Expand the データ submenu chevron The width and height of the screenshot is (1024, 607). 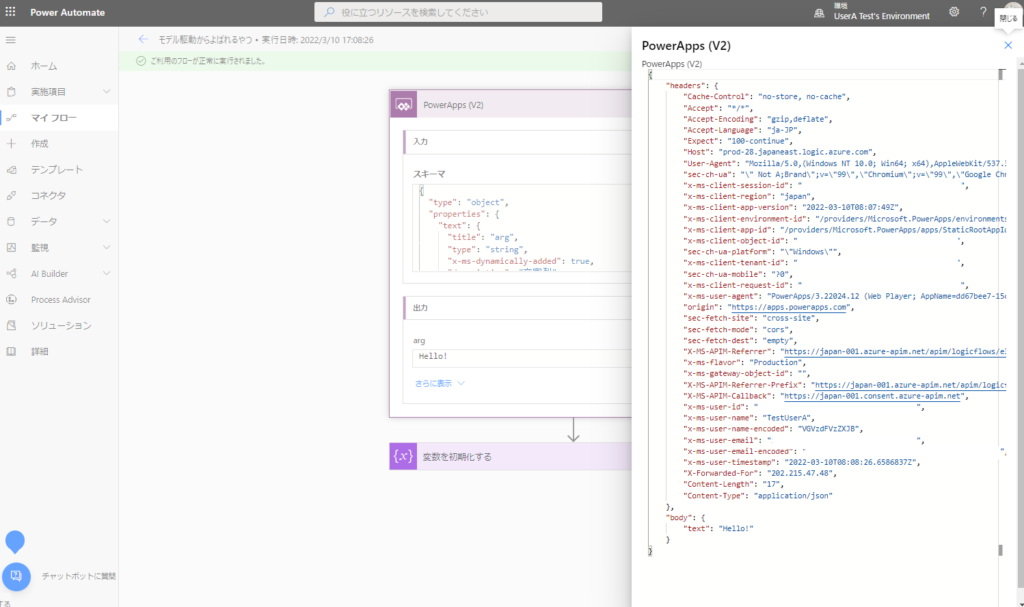pyautogui.click(x=106, y=221)
